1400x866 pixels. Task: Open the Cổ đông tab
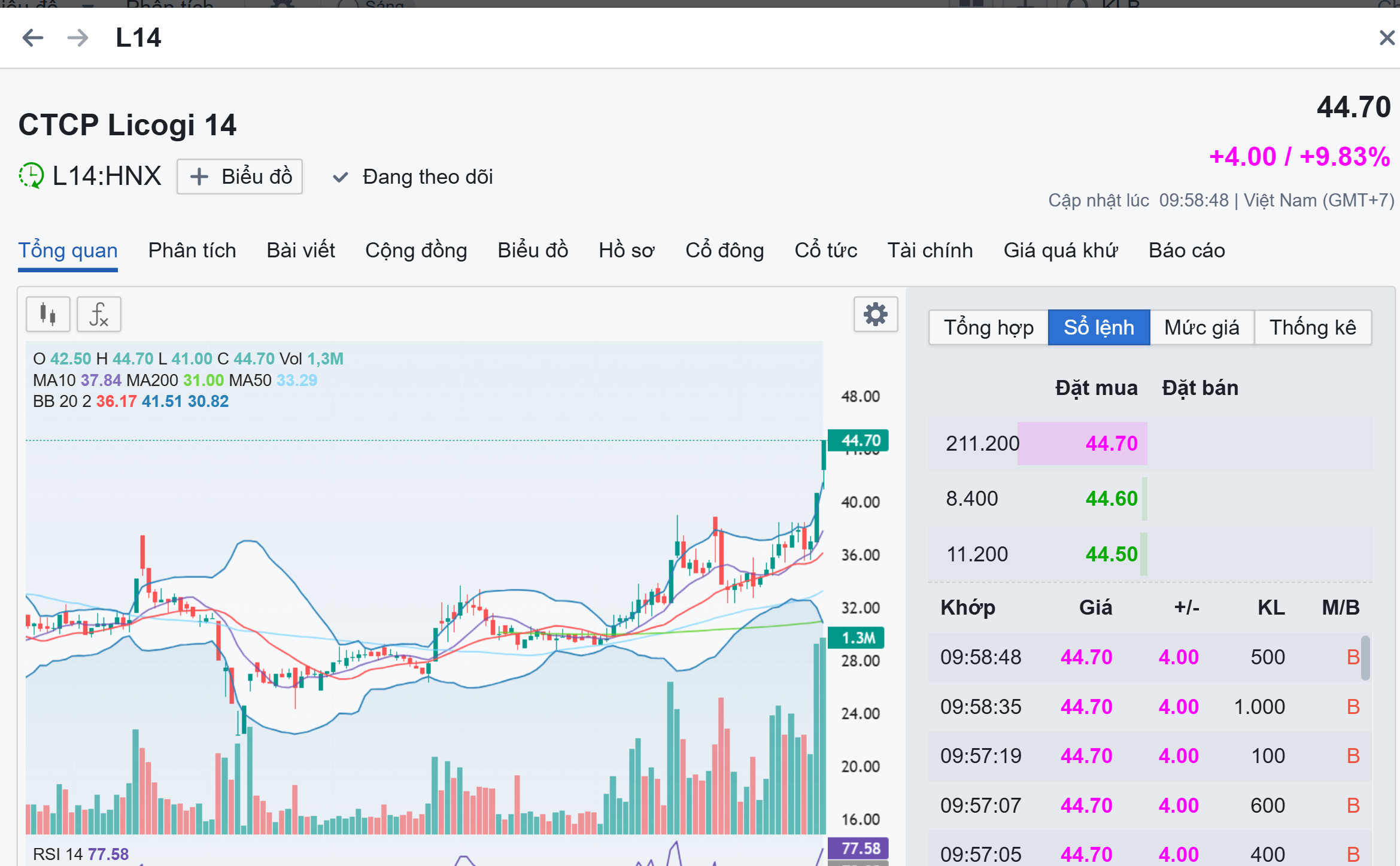pyautogui.click(x=724, y=250)
